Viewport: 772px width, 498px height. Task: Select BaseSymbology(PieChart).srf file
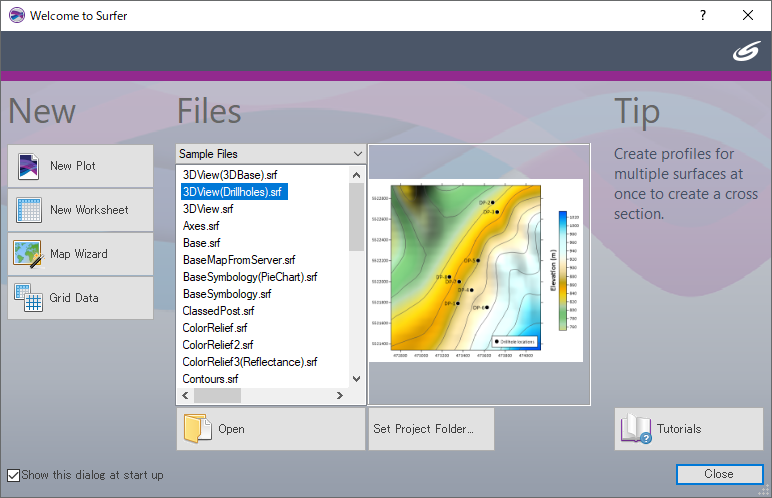[x=250, y=277]
